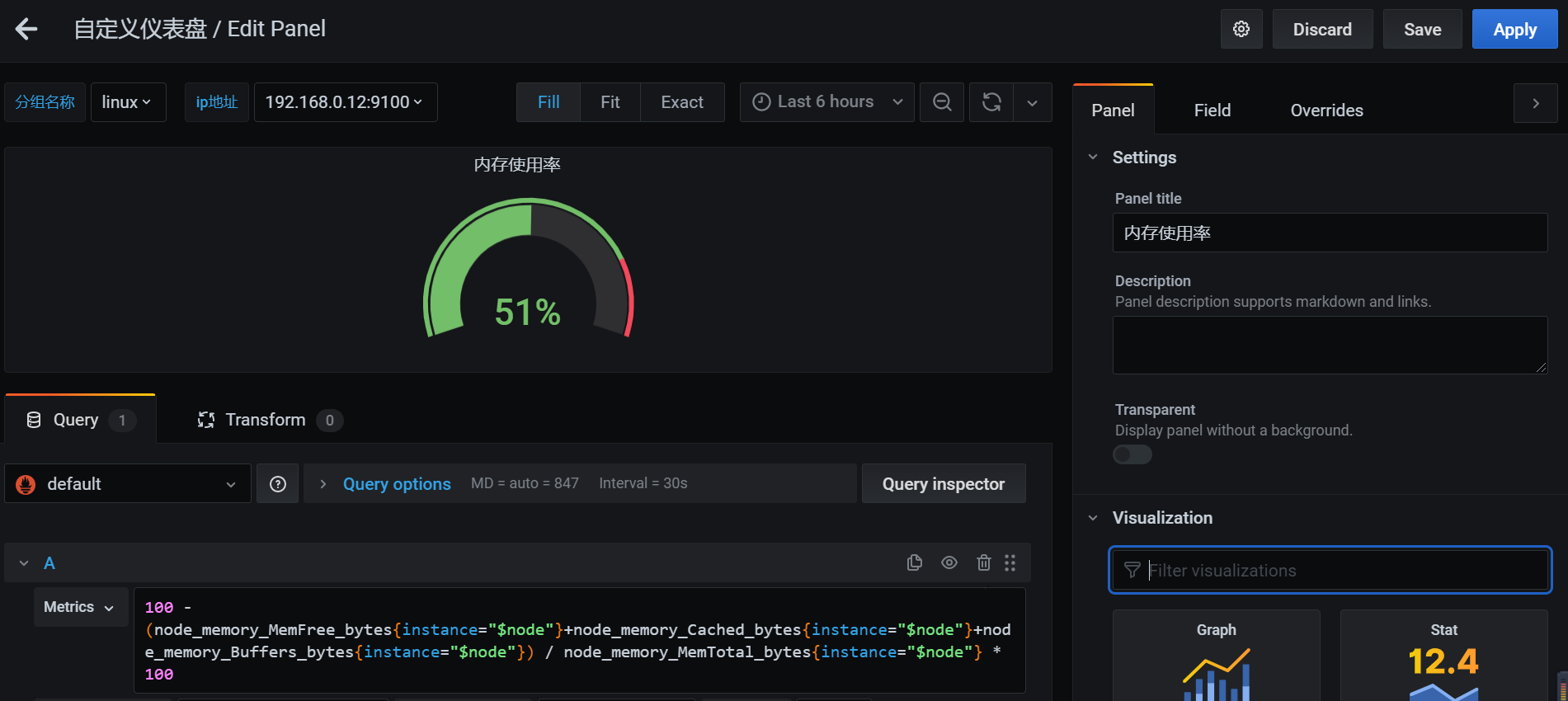Click the ip地址 variable label
Image resolution: width=1568 pixels, height=701 pixels.
pos(217,102)
